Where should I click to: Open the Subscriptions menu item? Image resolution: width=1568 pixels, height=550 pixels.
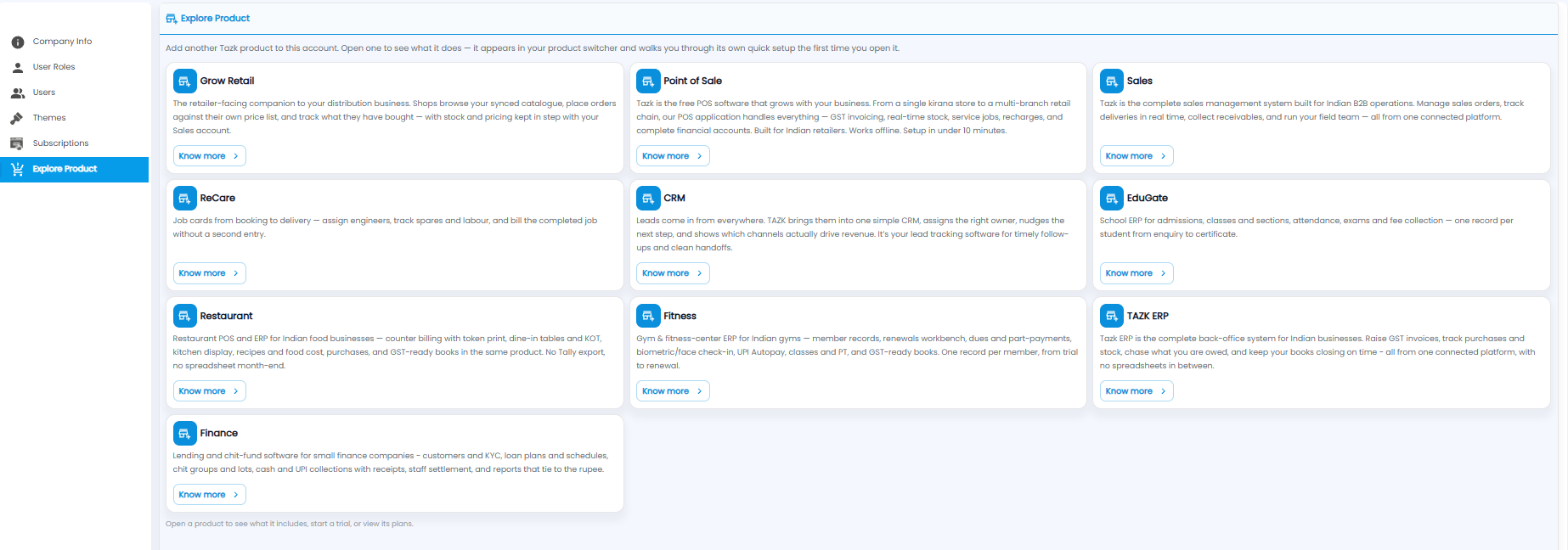tap(75, 143)
